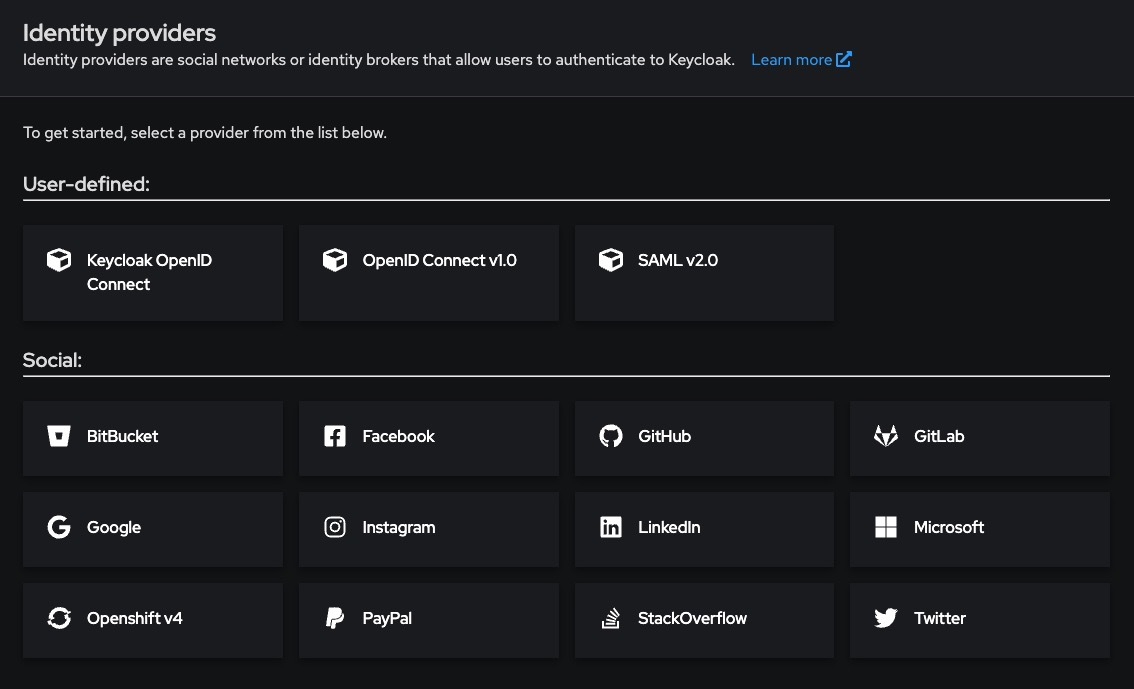Click the GitHub octocat icon
1134x689 pixels.
click(x=610, y=436)
